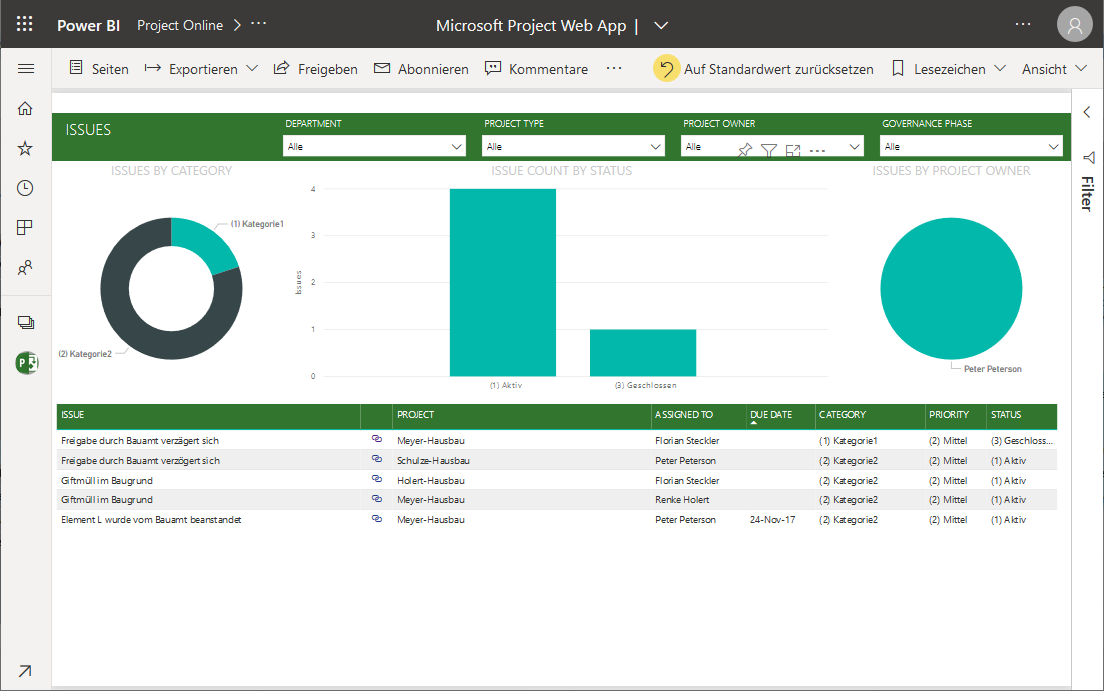Image resolution: width=1104 pixels, height=691 pixels.
Task: Click Freigeben to share the report
Action: (315, 69)
